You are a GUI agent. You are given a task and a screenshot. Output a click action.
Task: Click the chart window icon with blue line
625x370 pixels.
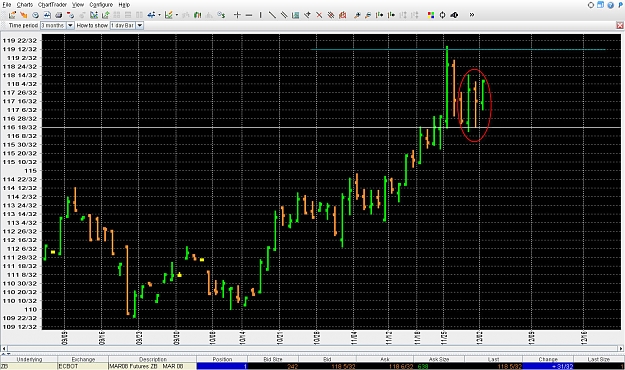coord(47,15)
